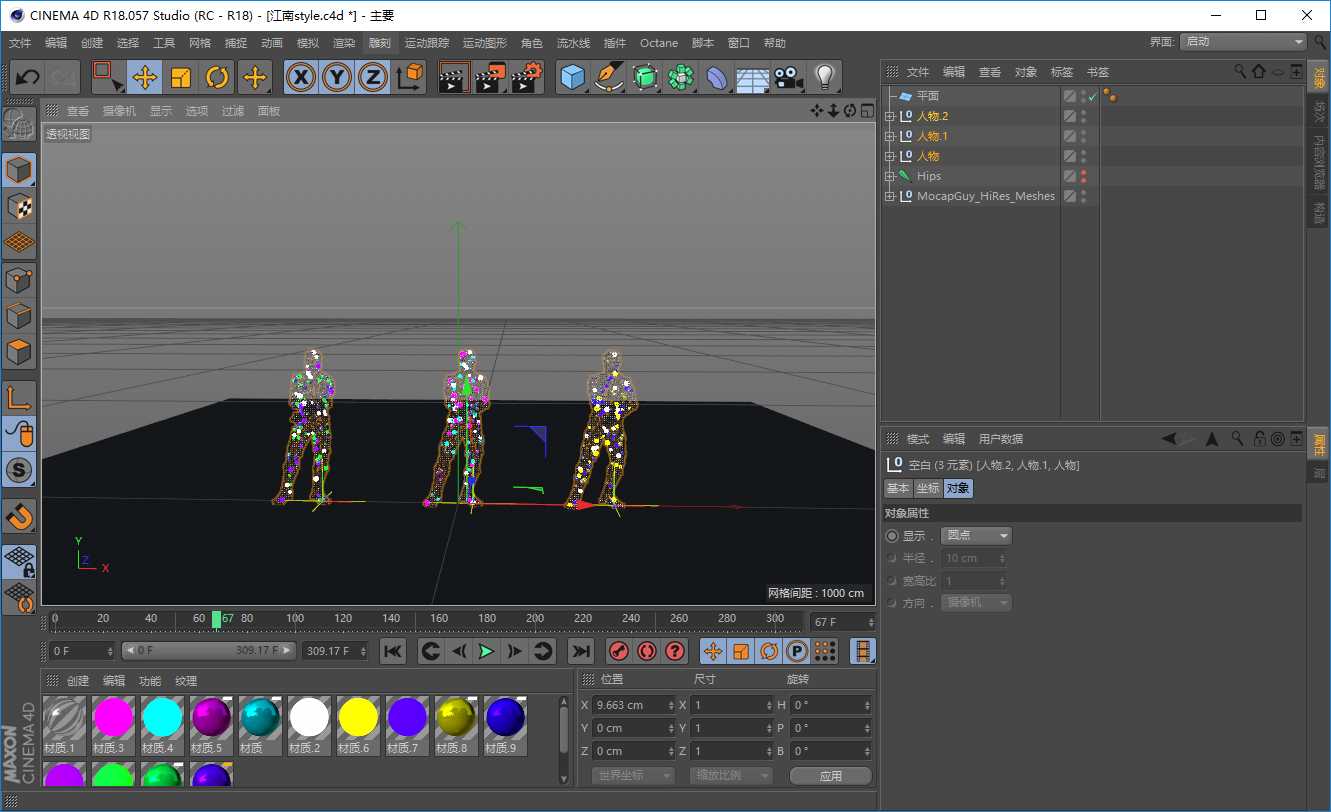Switch to Model mode in left palette
This screenshot has height=812, width=1331.
point(19,171)
